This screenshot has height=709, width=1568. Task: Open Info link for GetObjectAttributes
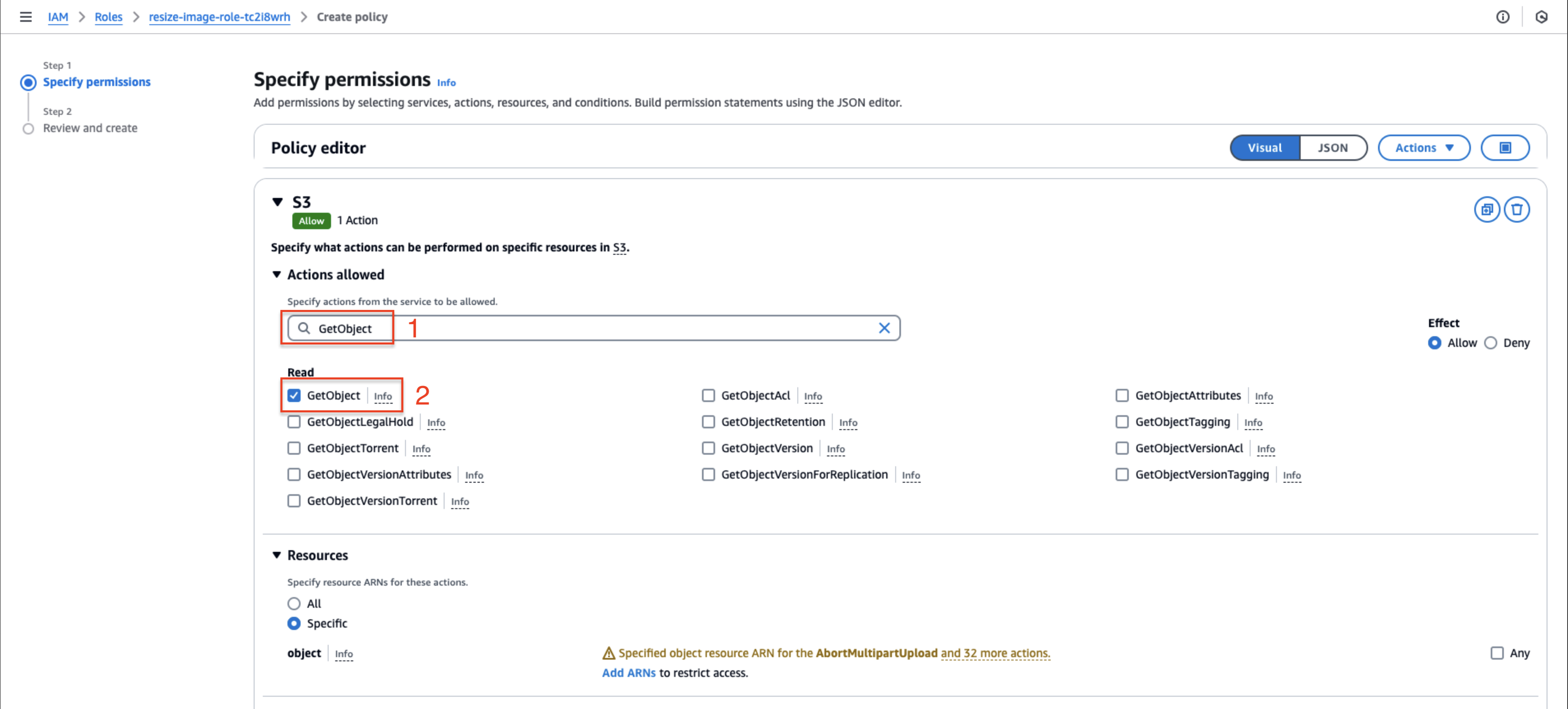1264,396
